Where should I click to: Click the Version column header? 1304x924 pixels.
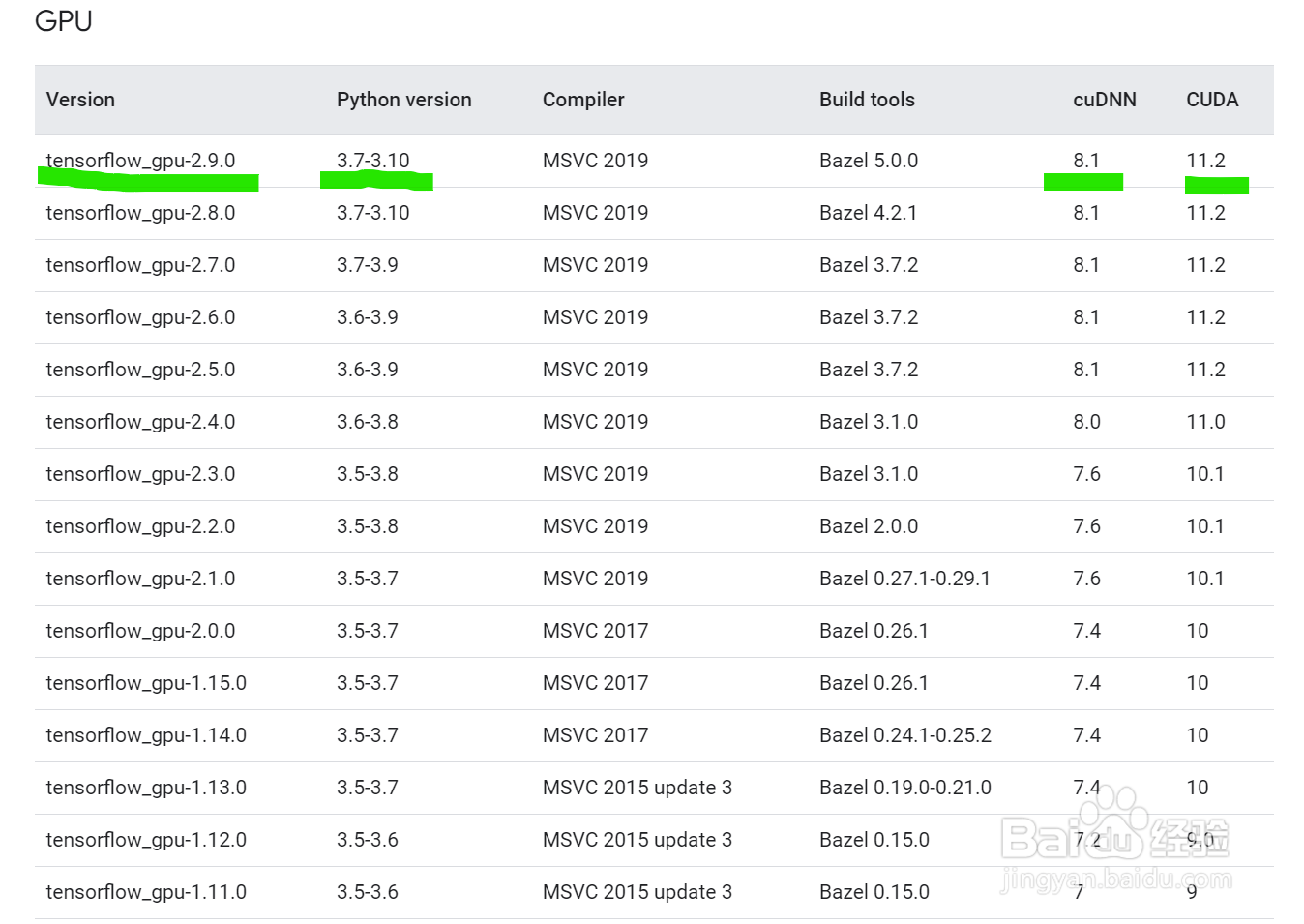pyautogui.click(x=80, y=100)
